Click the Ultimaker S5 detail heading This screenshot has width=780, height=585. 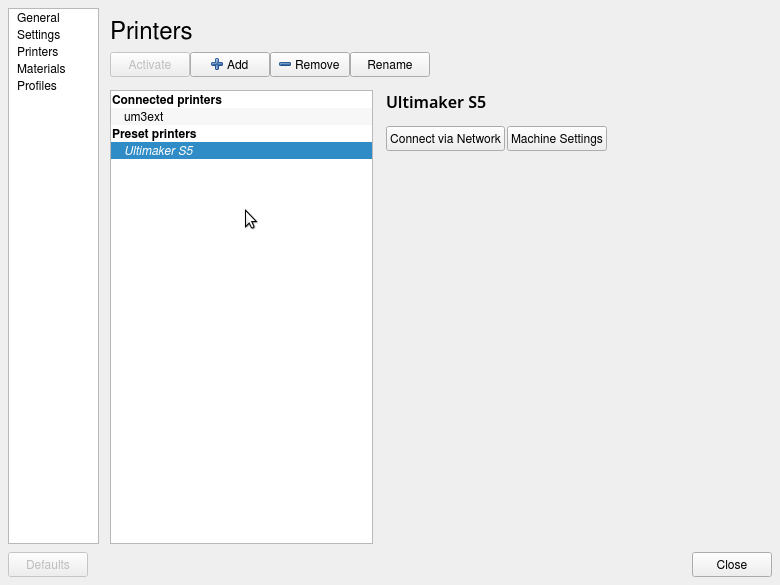436,102
